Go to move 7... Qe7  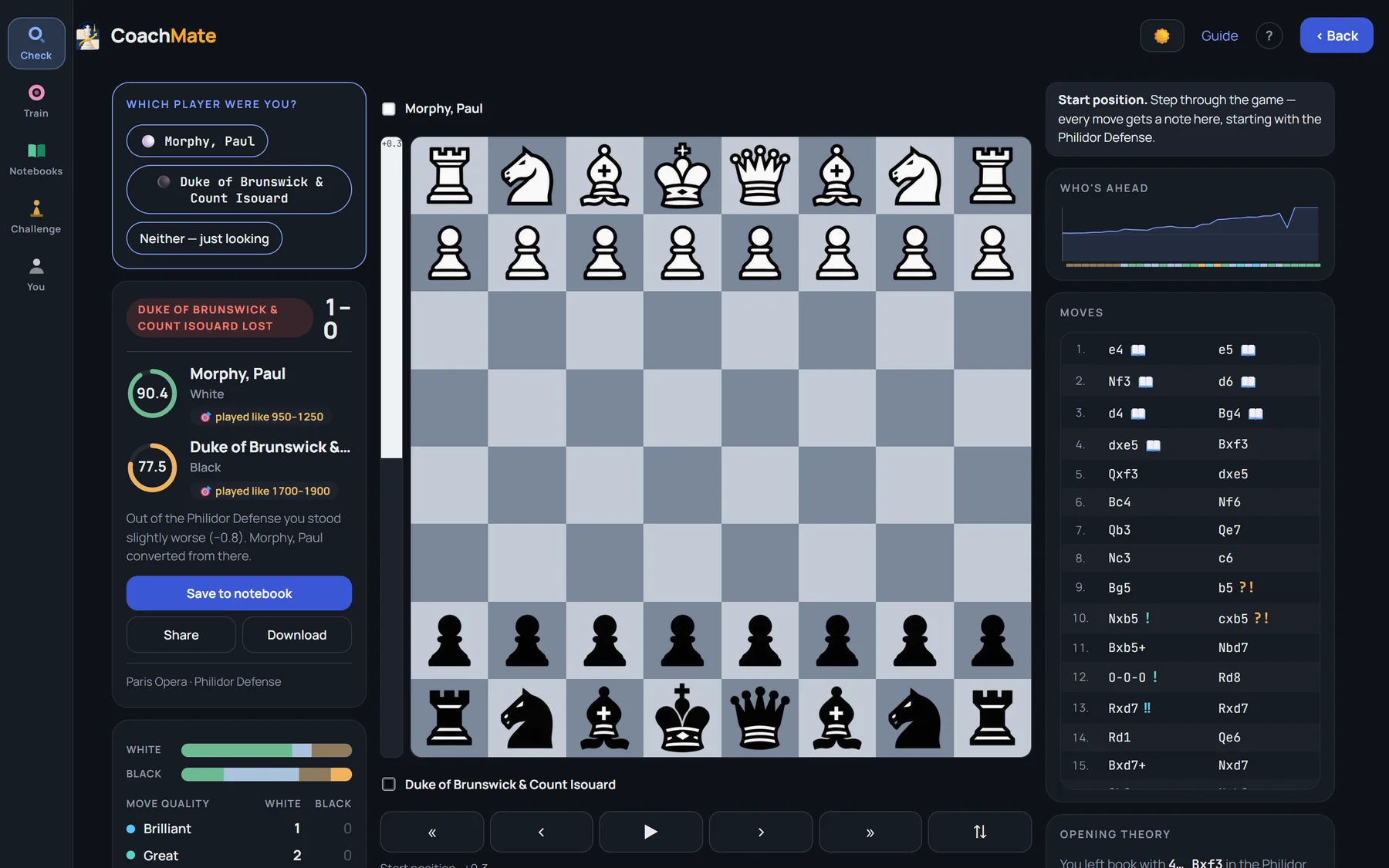1229,530
